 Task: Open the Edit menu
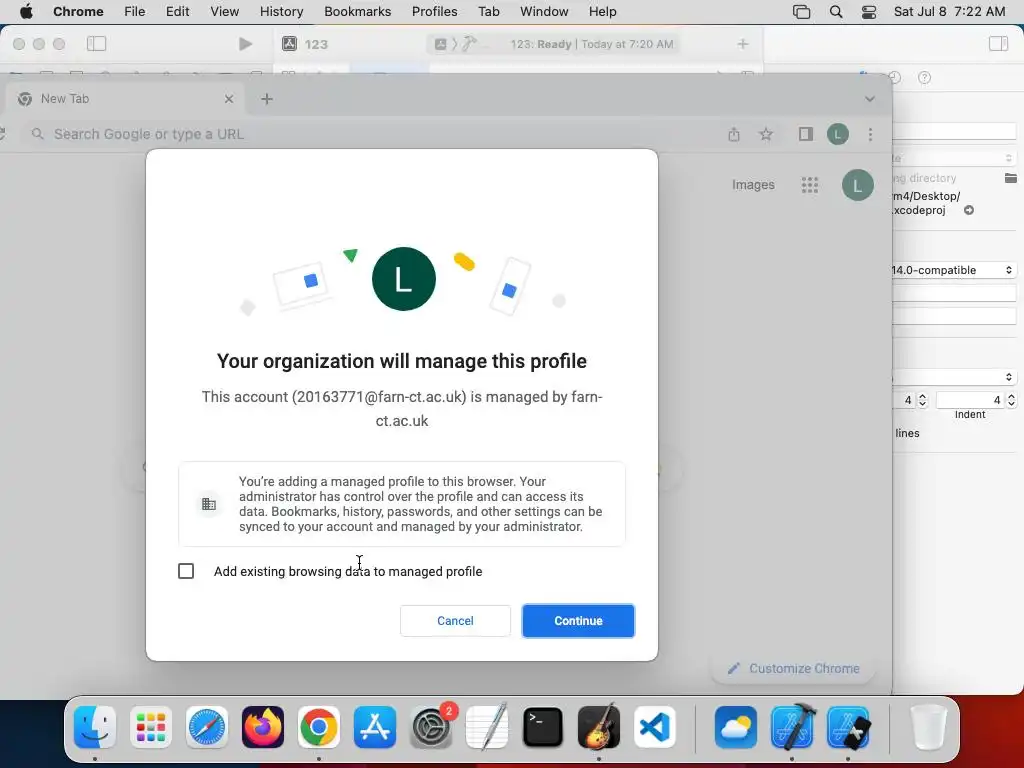(177, 11)
